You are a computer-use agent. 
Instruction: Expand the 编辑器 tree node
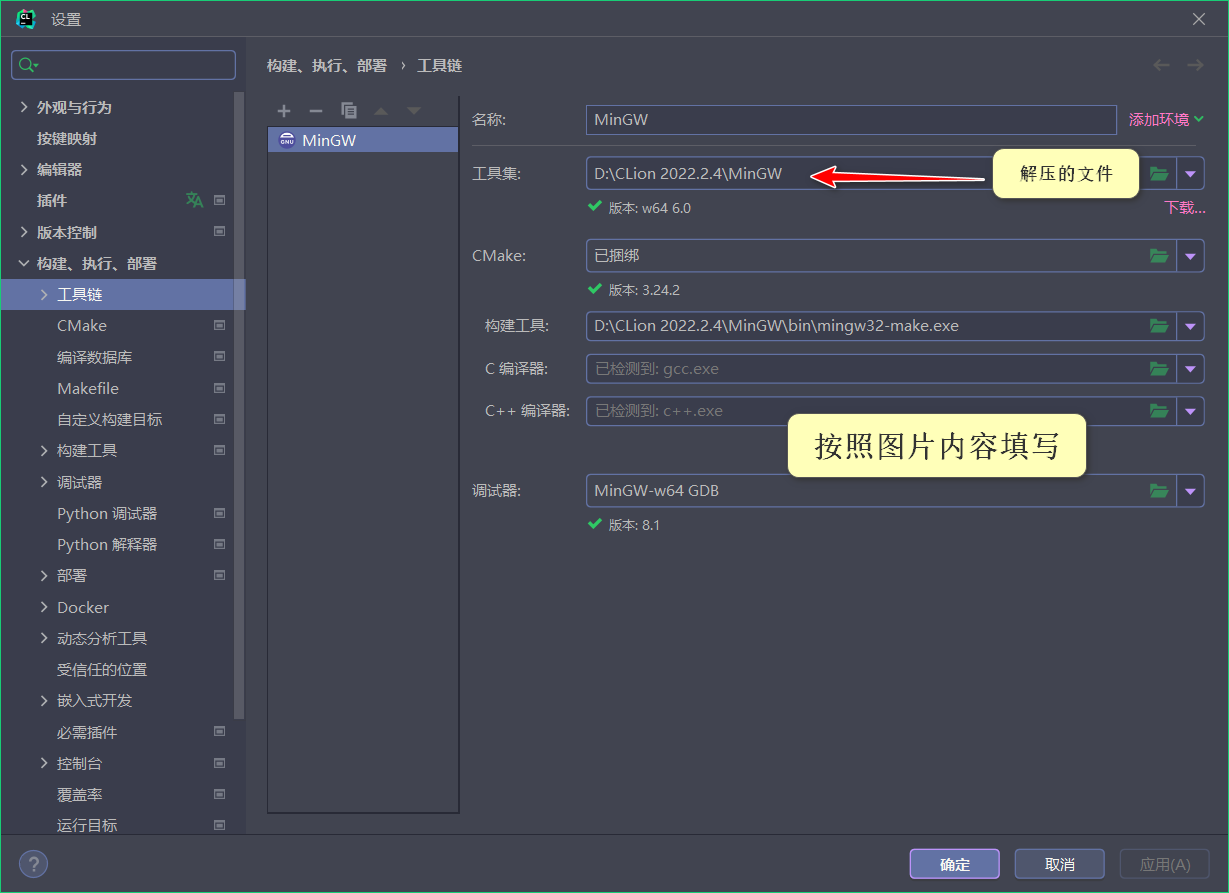pos(24,170)
